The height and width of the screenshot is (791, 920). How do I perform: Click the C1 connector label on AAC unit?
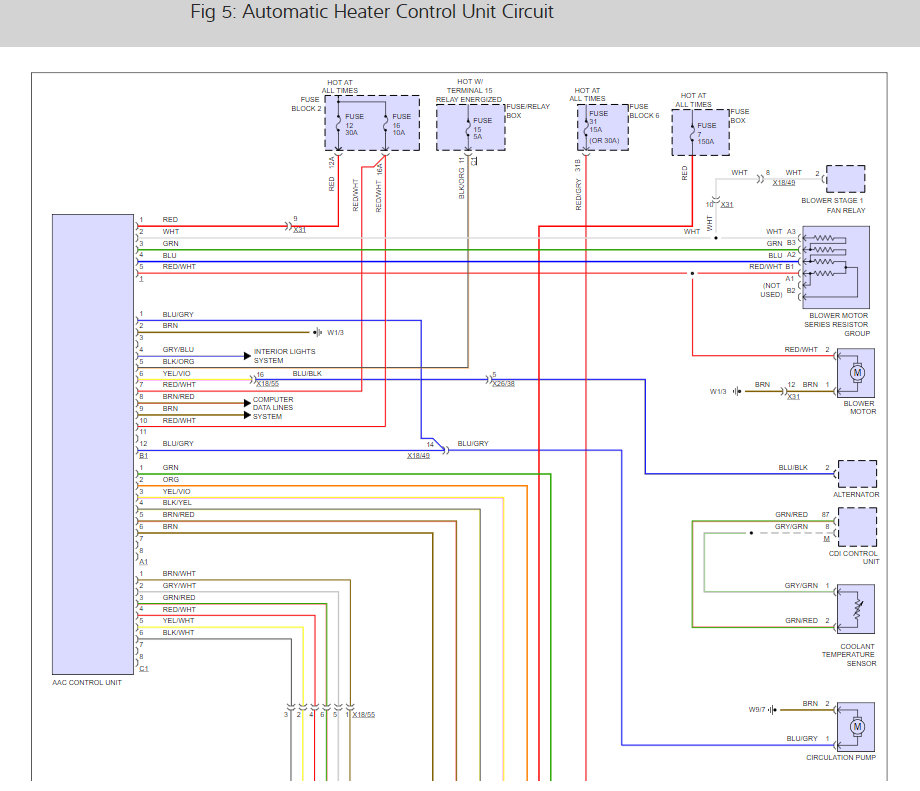pyautogui.click(x=144, y=669)
